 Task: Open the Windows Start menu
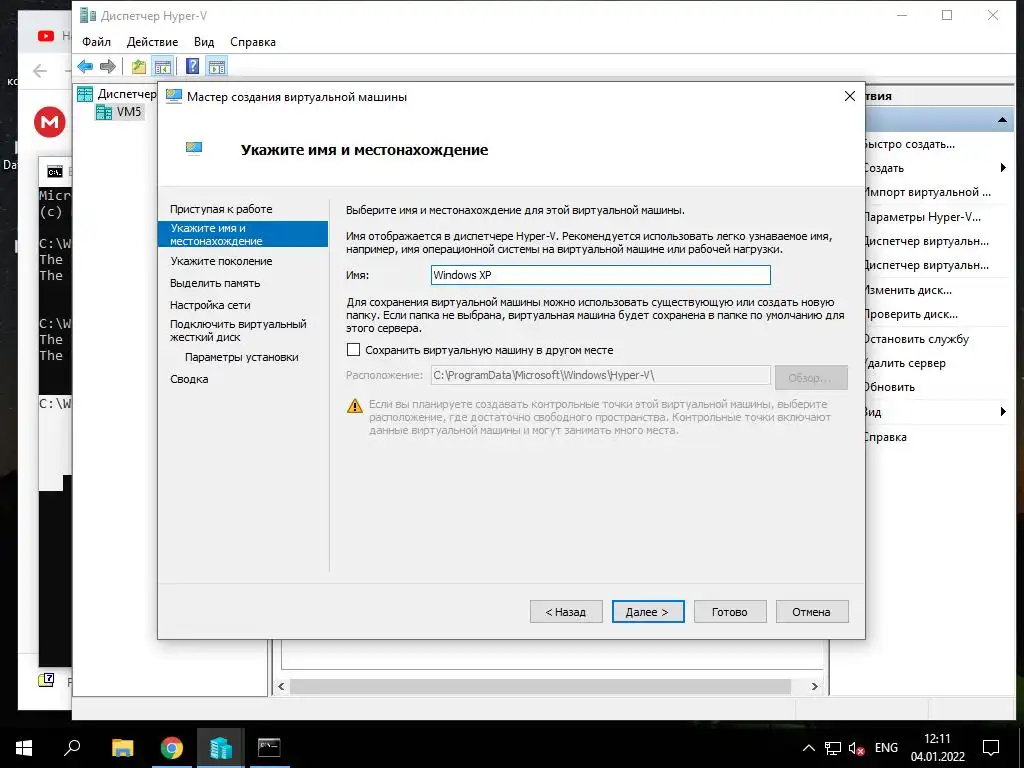point(24,748)
